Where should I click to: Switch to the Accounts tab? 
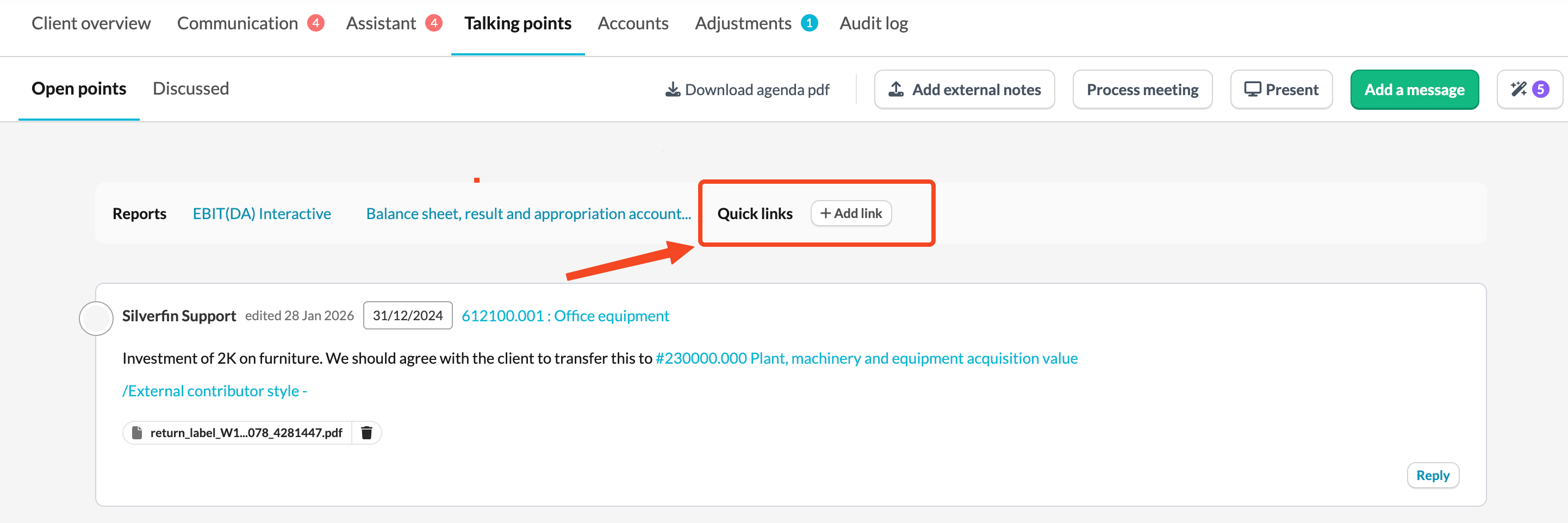632,23
